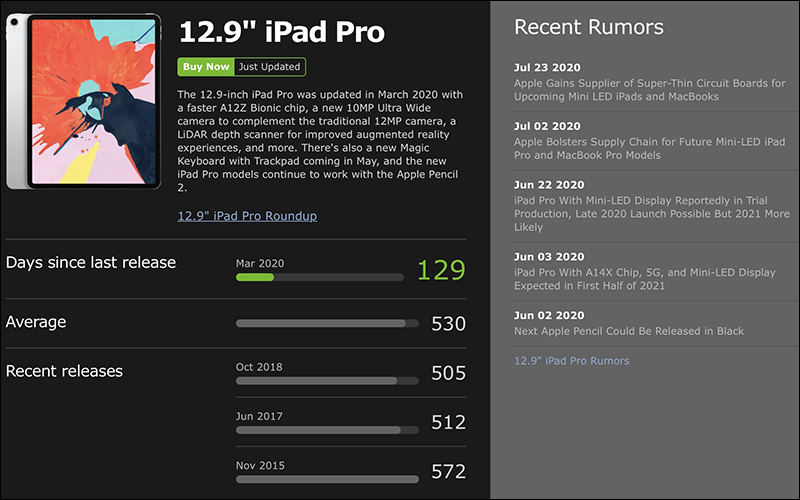Open the A14X Chip 5G rumor
The image size is (800, 500).
tap(644, 279)
